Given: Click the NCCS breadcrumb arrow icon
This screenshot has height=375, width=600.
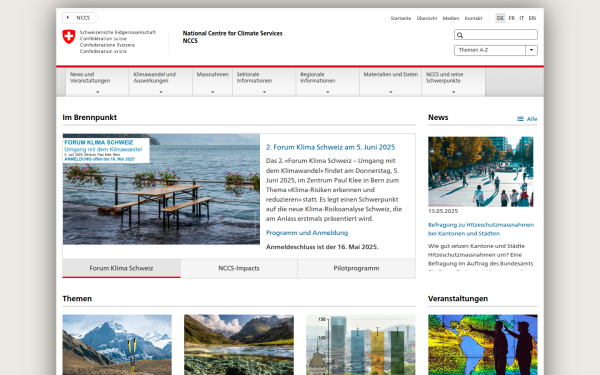Looking at the screenshot, I should (x=68, y=18).
